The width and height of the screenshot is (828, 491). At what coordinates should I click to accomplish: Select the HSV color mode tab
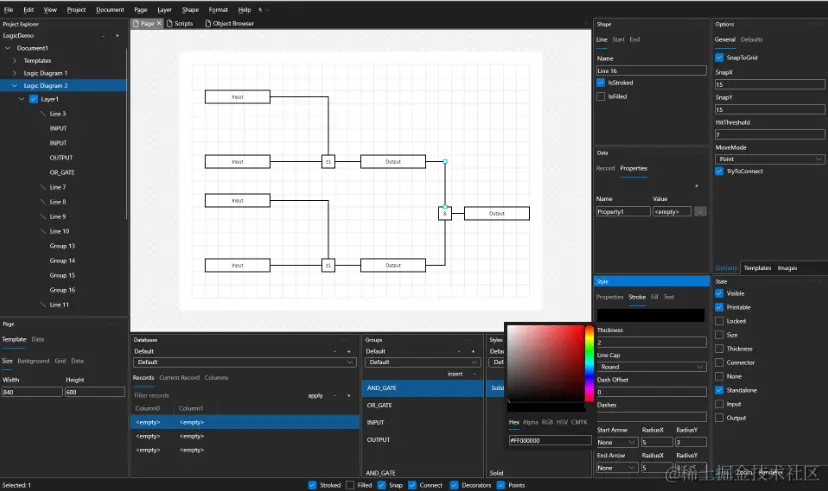pos(562,422)
